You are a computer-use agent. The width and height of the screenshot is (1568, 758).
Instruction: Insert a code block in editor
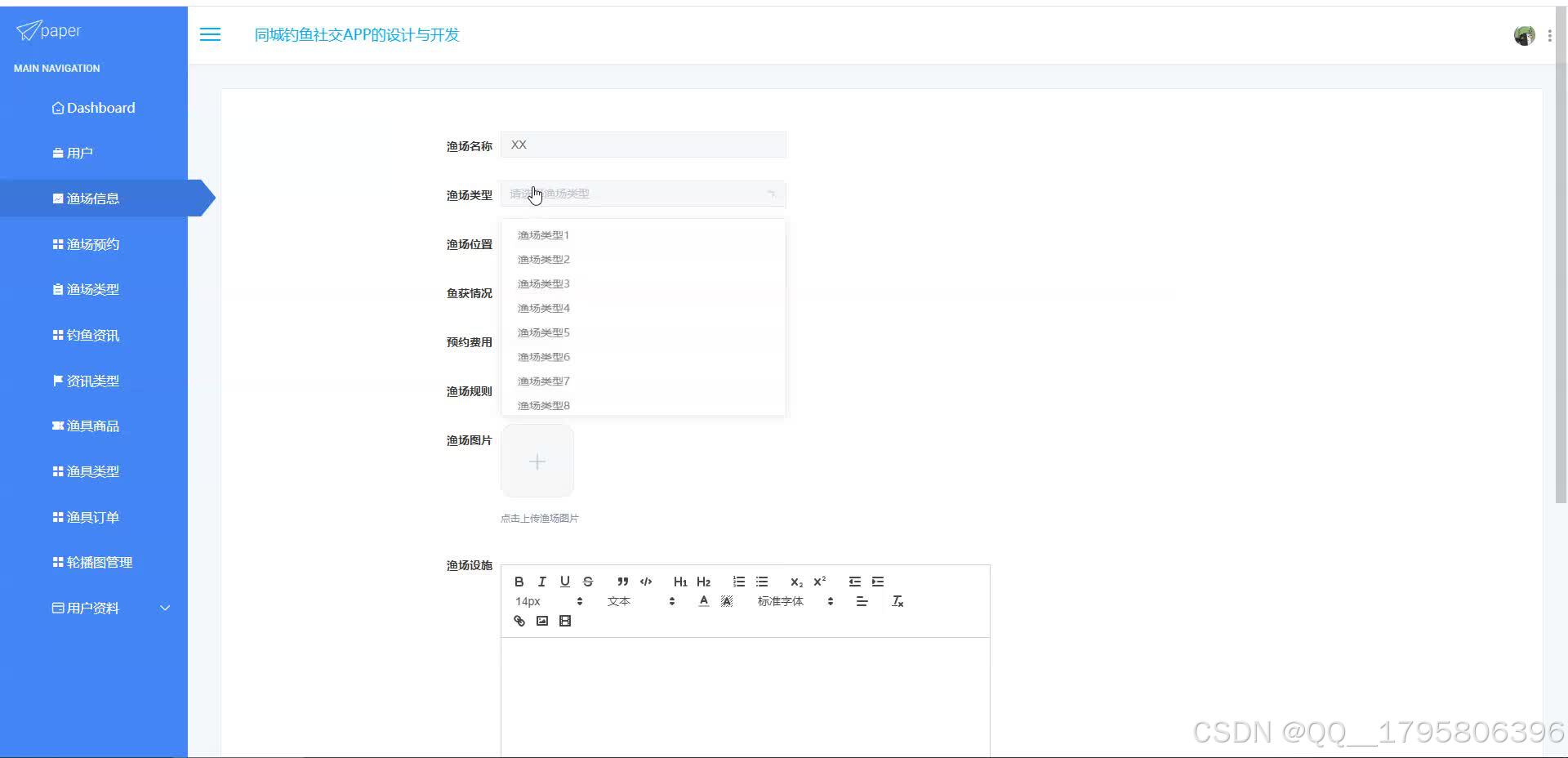pos(646,582)
